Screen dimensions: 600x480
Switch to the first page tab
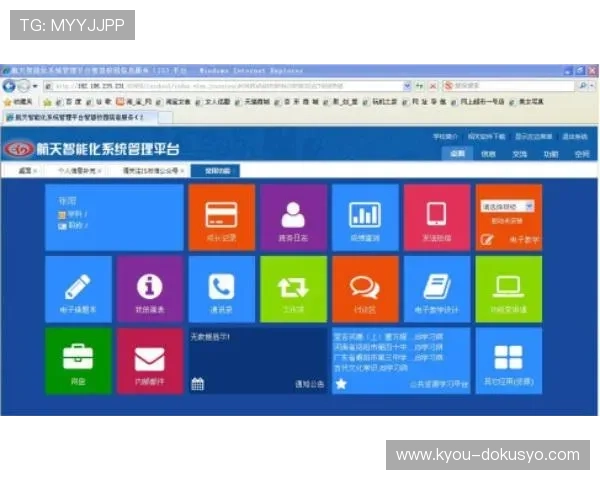24,171
